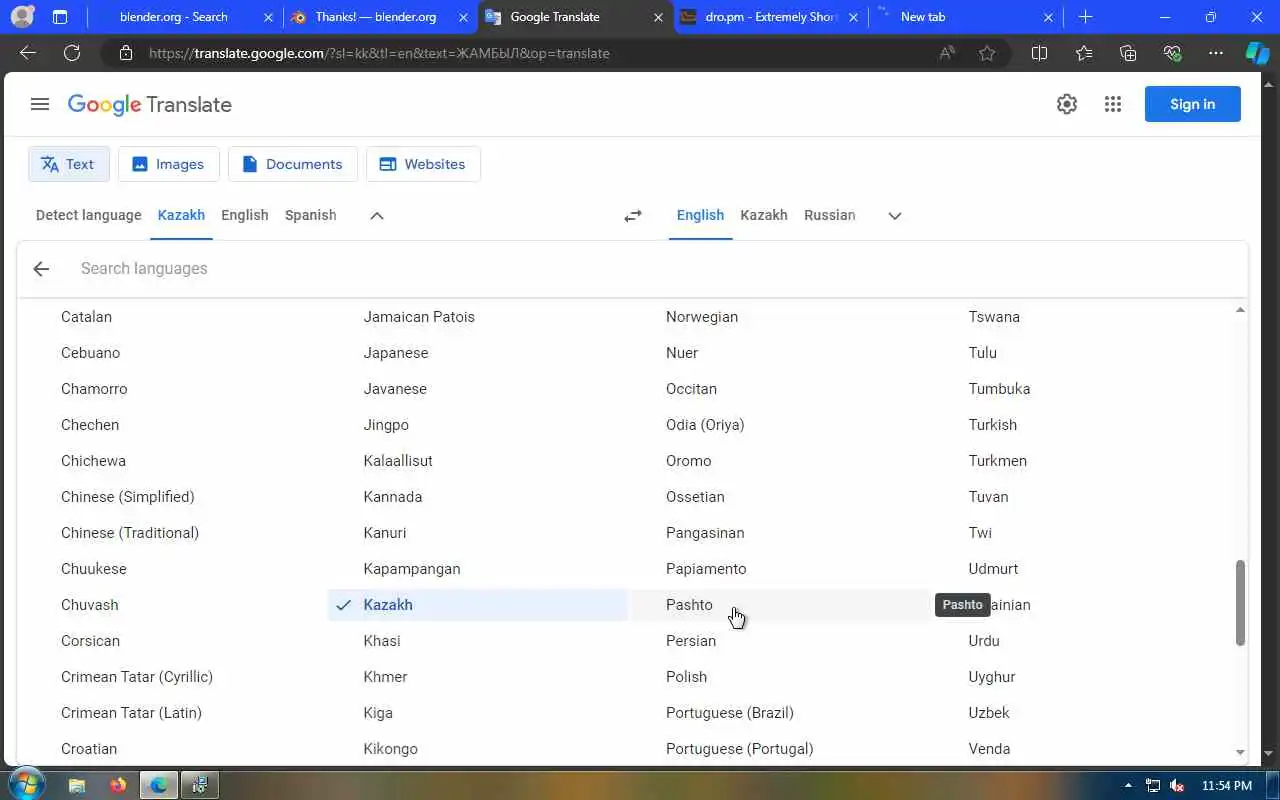
Task: Select Text translation mode
Action: pyautogui.click(x=68, y=164)
